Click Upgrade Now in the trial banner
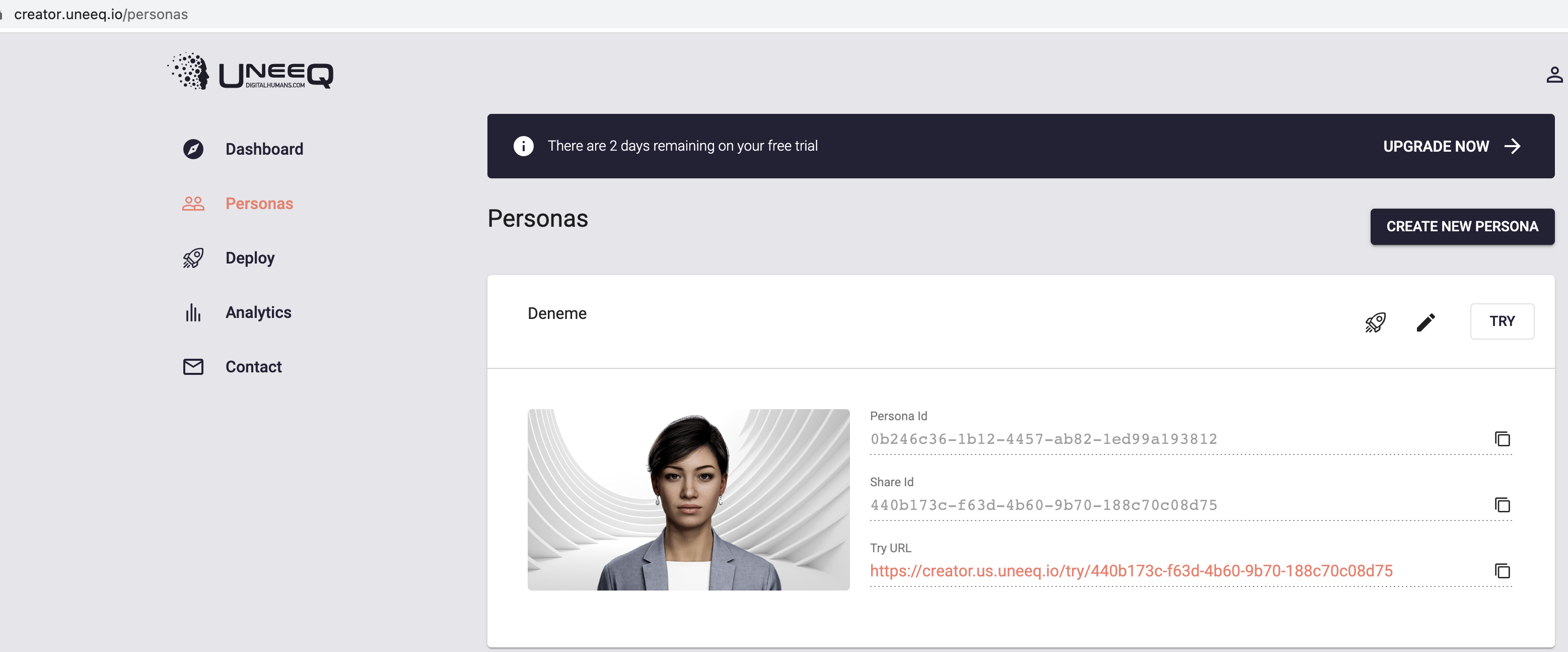Viewport: 1568px width, 652px height. coord(1451,146)
